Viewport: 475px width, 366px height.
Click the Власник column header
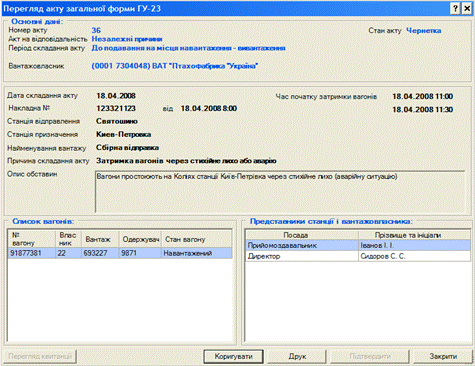pos(68,239)
